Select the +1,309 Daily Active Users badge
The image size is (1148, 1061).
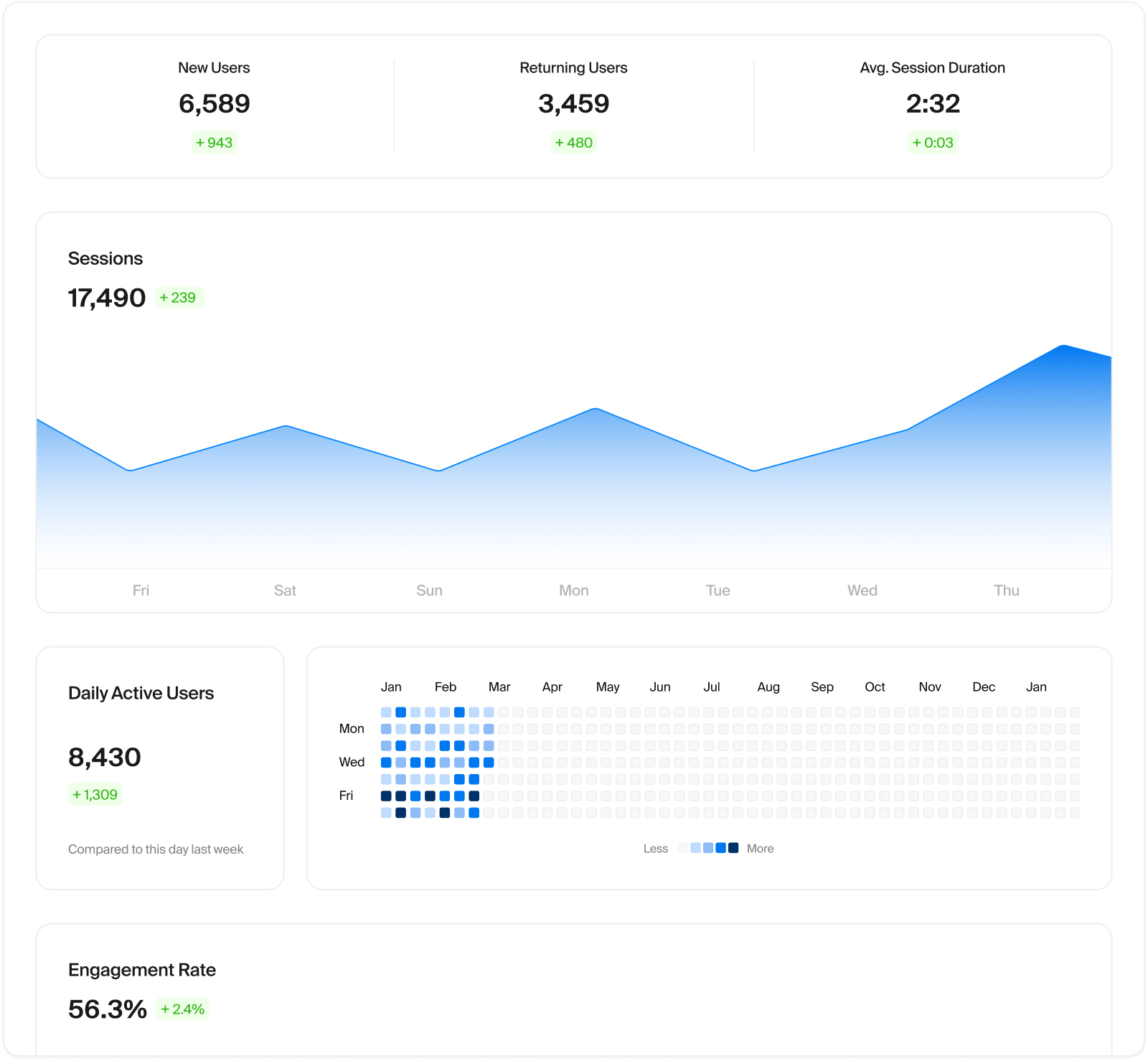[x=95, y=795]
